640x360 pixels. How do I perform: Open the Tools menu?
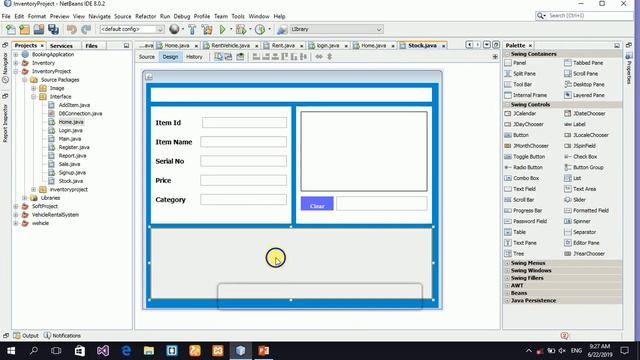238,16
